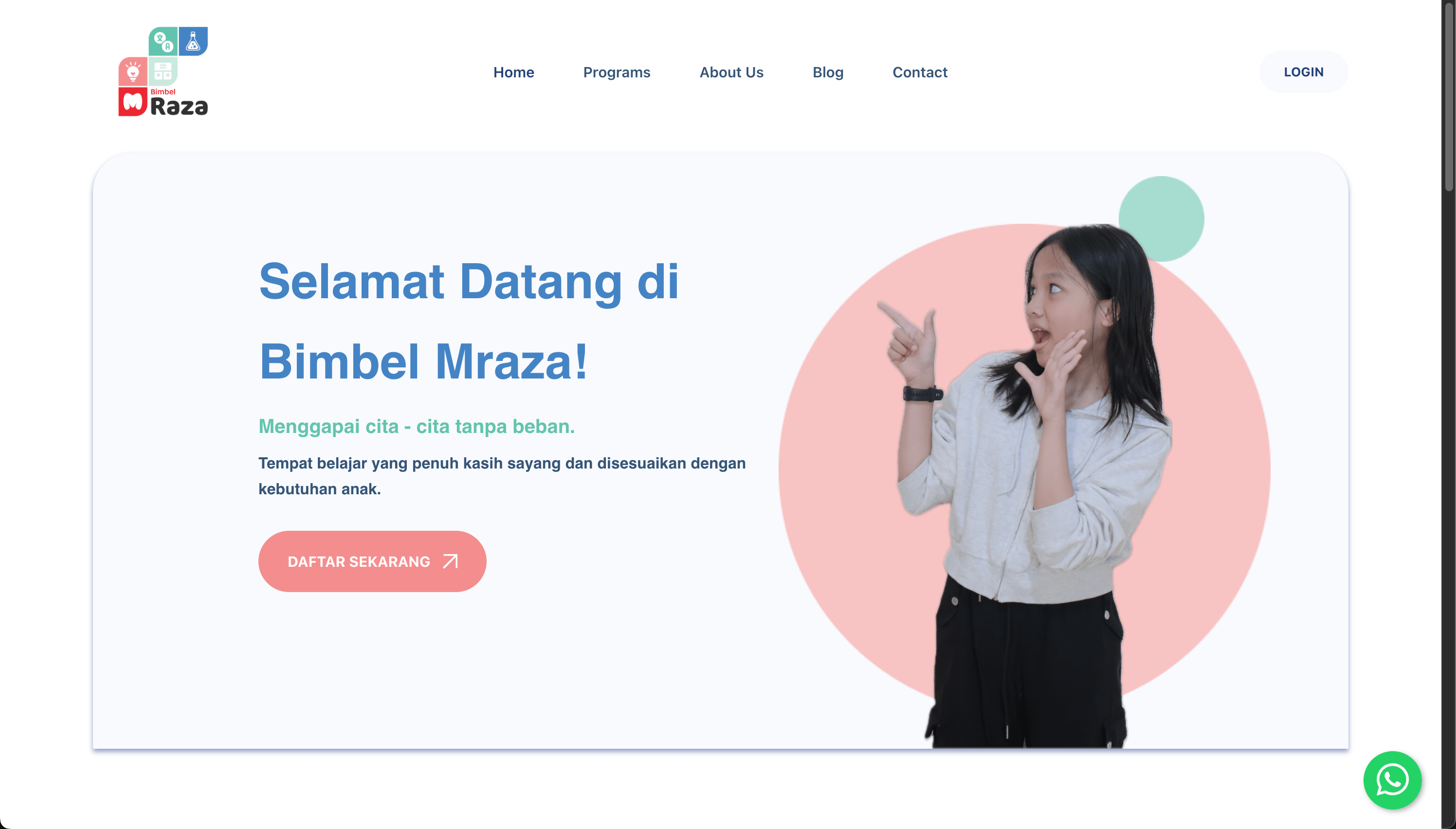
Task: Open the Contact page link
Action: pyautogui.click(x=920, y=72)
